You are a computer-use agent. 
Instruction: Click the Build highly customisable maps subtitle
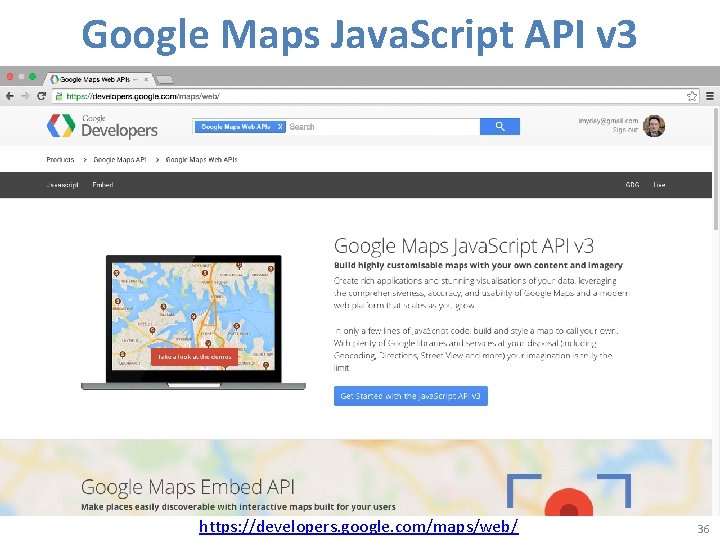click(478, 265)
